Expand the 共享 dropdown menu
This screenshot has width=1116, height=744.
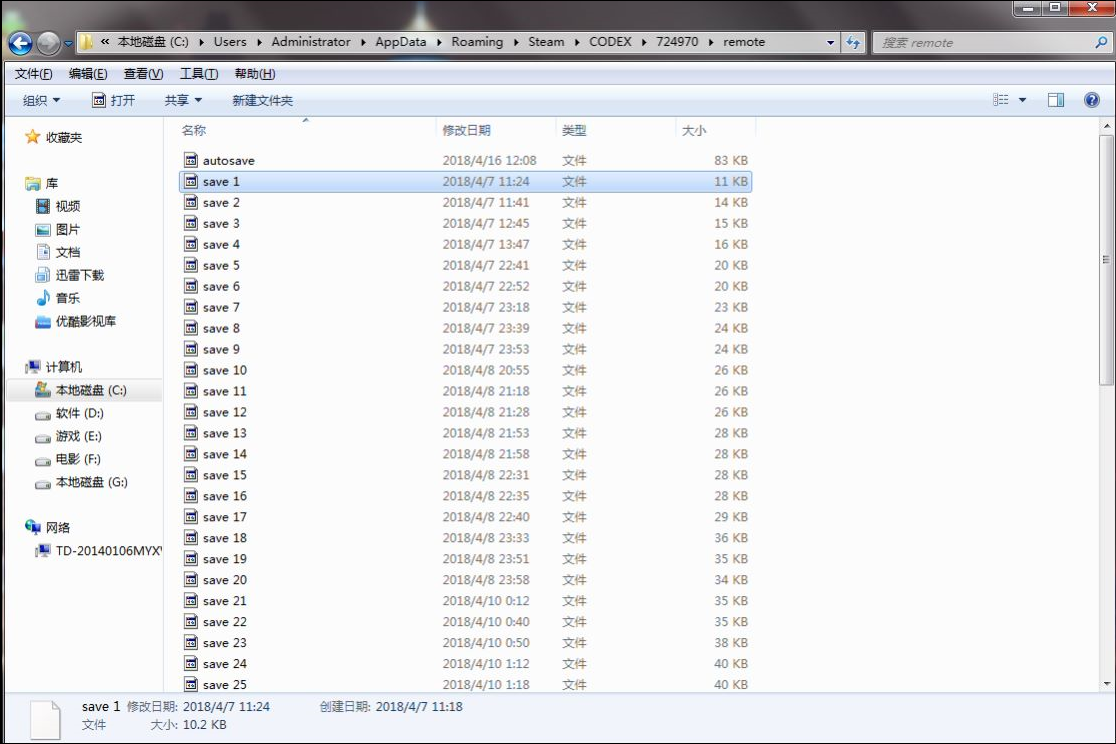[183, 100]
